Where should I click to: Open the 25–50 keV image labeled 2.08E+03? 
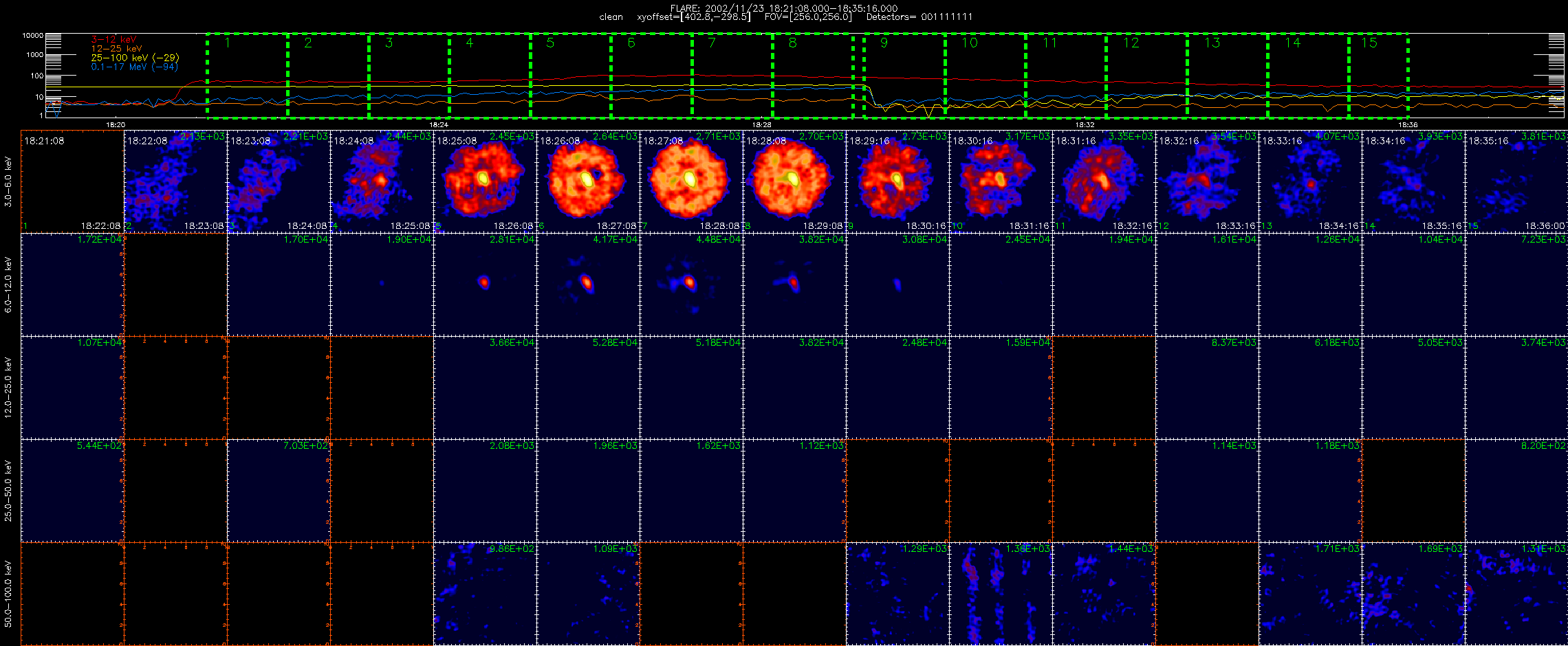[485, 490]
